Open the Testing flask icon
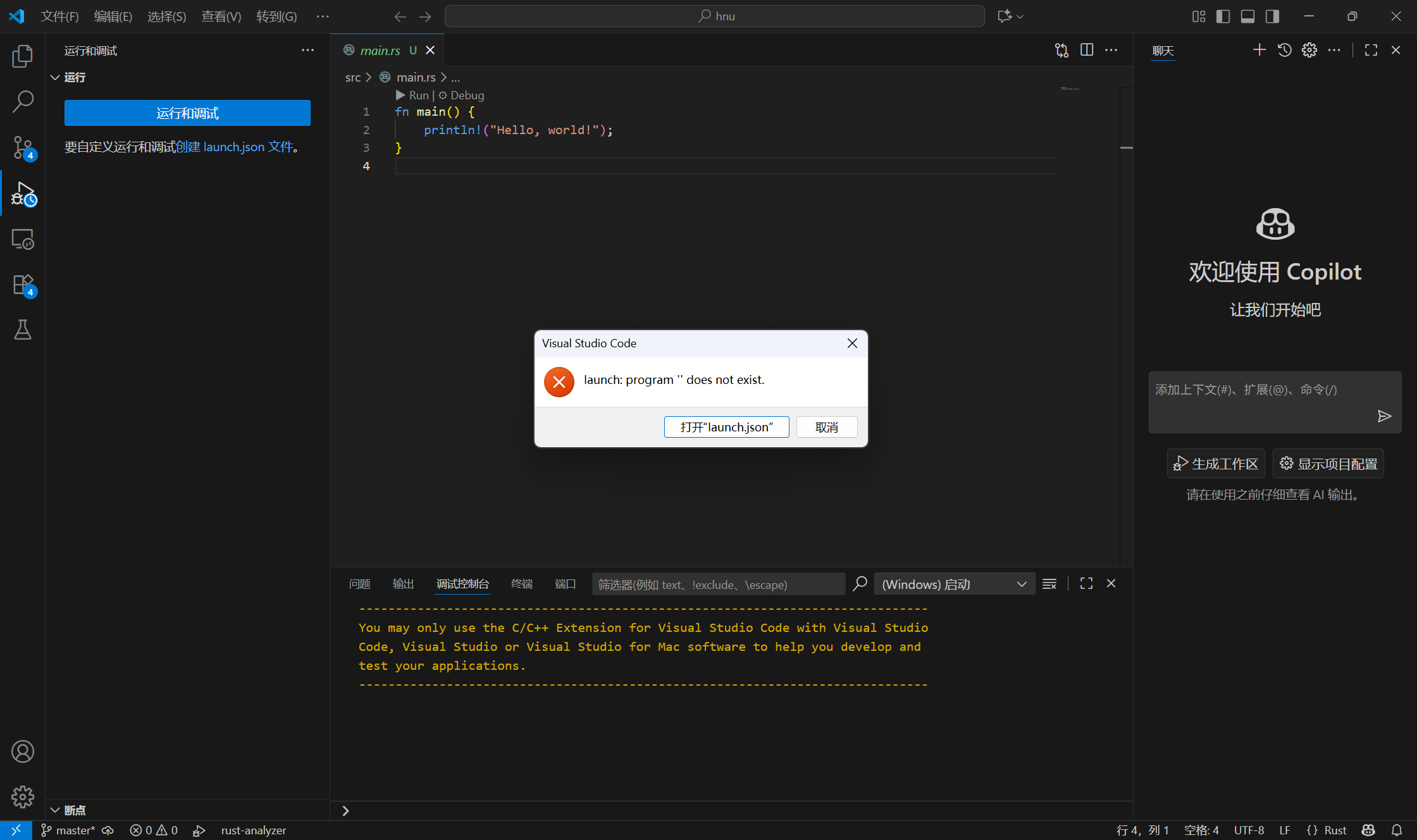The width and height of the screenshot is (1417, 840). coord(23,330)
